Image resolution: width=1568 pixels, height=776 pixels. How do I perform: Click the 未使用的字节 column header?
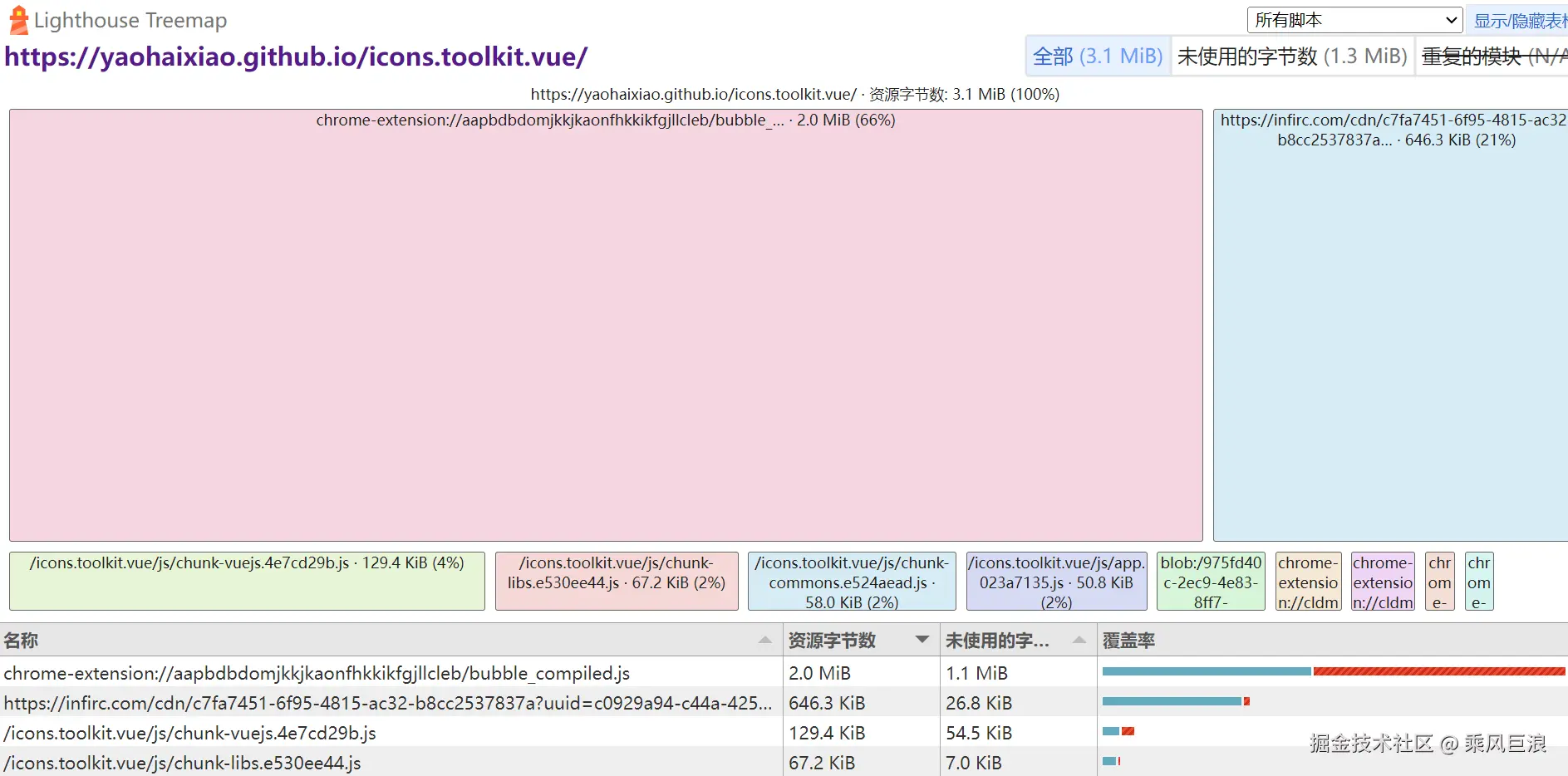click(x=1018, y=640)
